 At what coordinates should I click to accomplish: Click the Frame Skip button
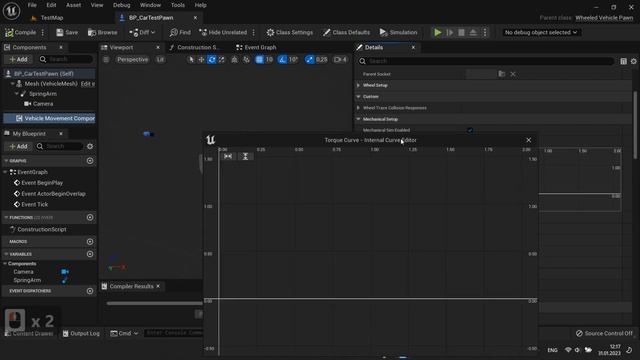[450, 32]
